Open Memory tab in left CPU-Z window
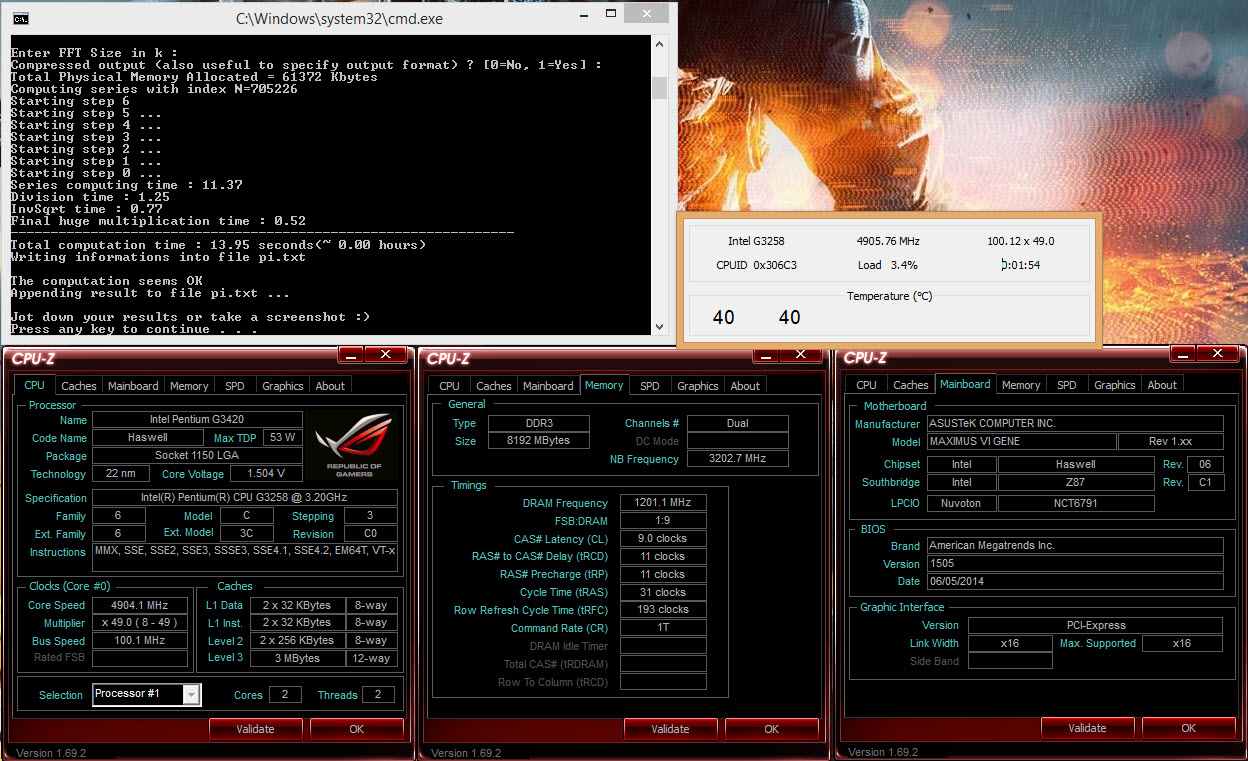The width and height of the screenshot is (1248, 761). (x=189, y=386)
